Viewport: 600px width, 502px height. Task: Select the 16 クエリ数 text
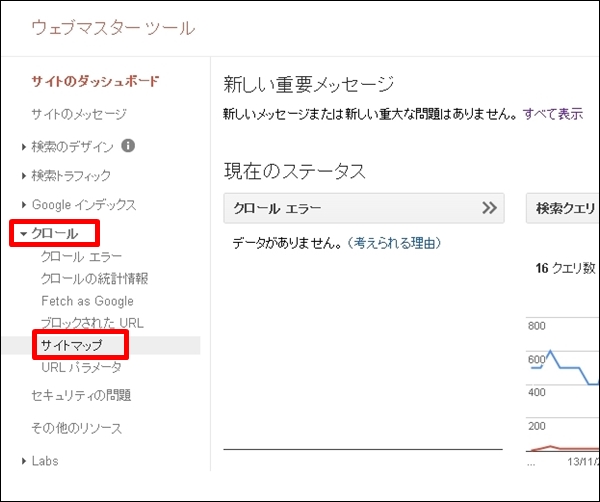[x=566, y=268]
